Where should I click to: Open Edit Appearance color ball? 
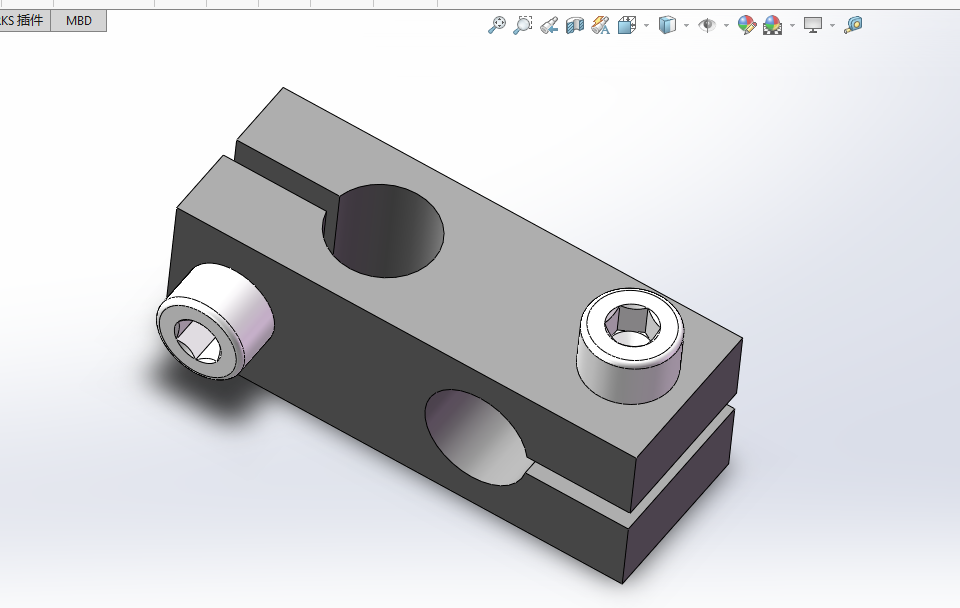coord(747,25)
